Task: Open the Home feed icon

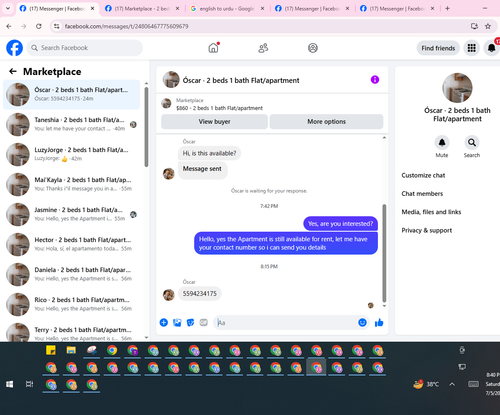Action: (213, 48)
